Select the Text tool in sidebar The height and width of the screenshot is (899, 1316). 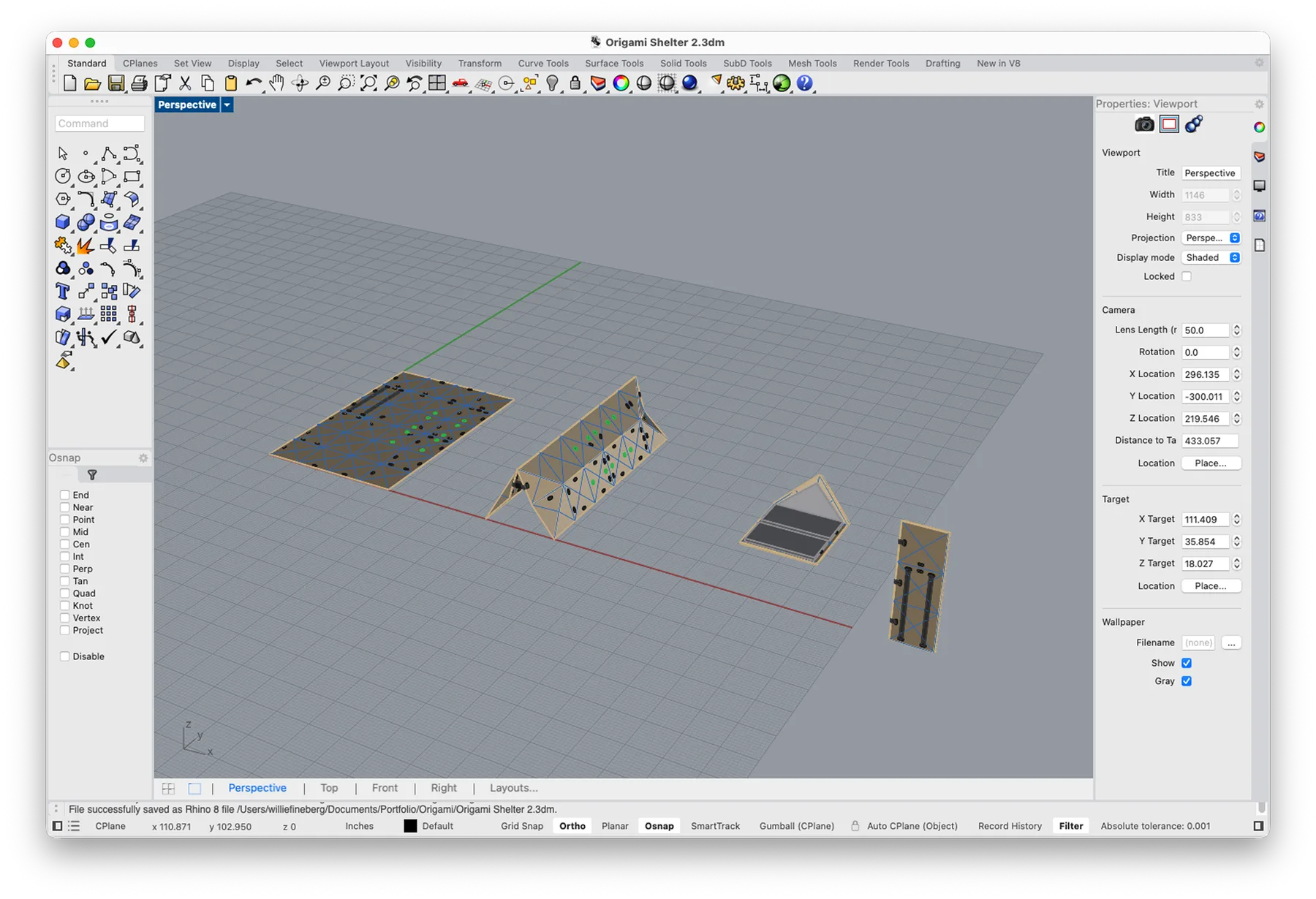63,292
